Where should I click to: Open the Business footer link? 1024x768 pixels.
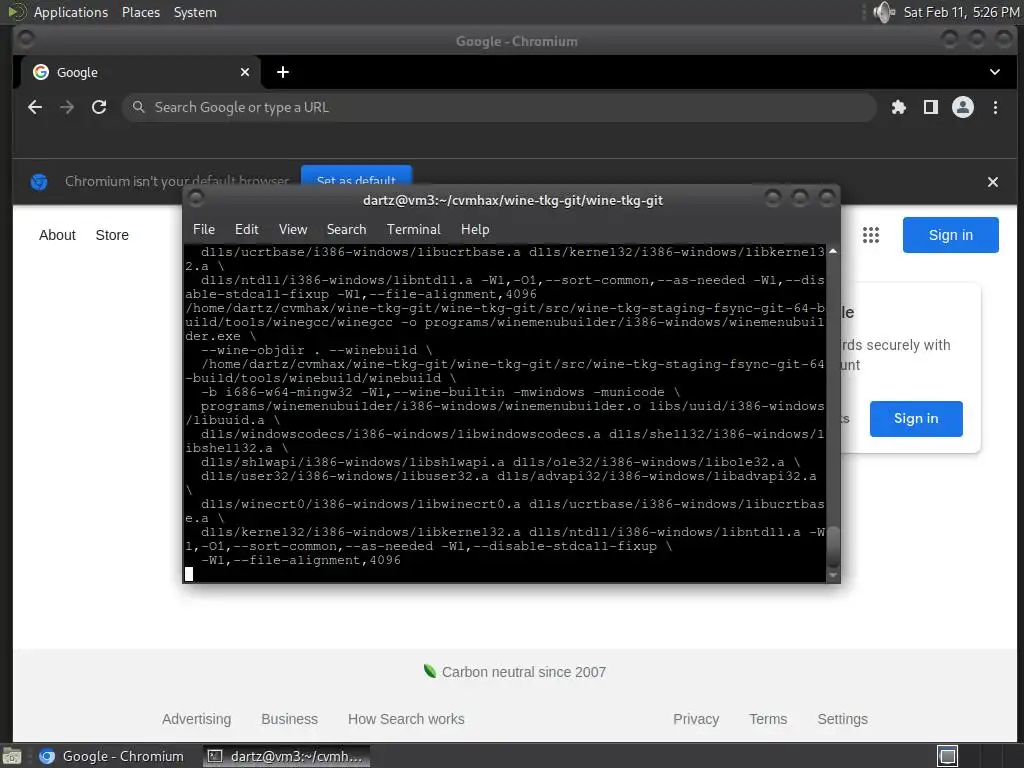click(289, 719)
